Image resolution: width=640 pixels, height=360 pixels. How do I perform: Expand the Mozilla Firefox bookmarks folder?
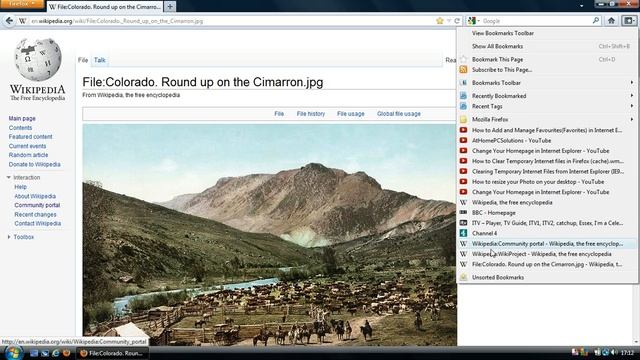[548, 119]
